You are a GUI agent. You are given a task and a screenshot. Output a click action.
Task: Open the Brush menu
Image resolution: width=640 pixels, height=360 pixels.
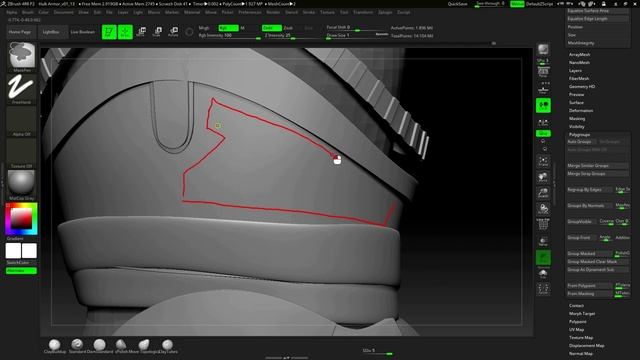click(27, 12)
